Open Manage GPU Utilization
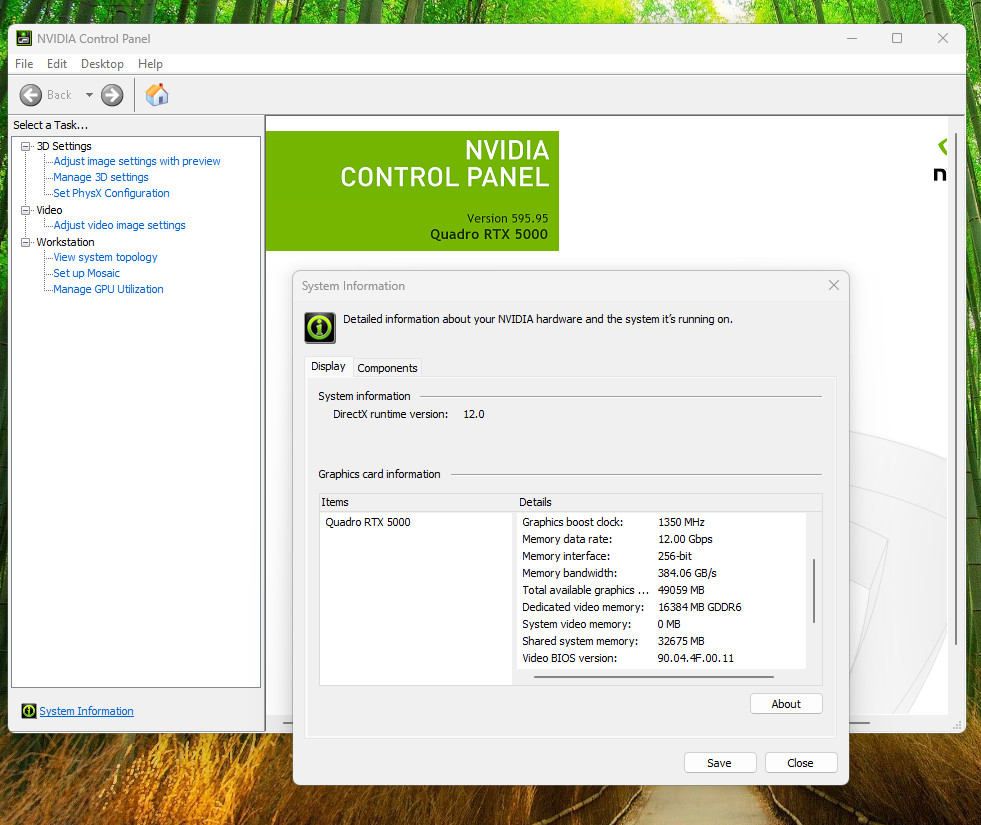Screen dimensions: 981x825 [108, 289]
